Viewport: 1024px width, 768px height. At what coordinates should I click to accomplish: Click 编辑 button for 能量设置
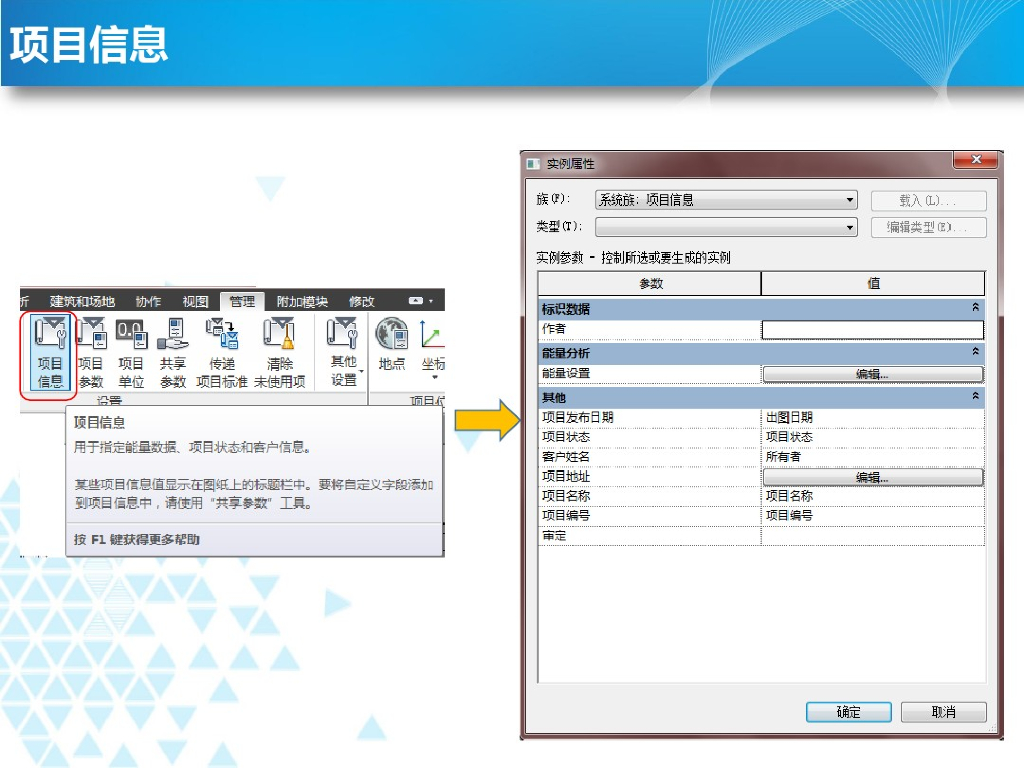(872, 374)
